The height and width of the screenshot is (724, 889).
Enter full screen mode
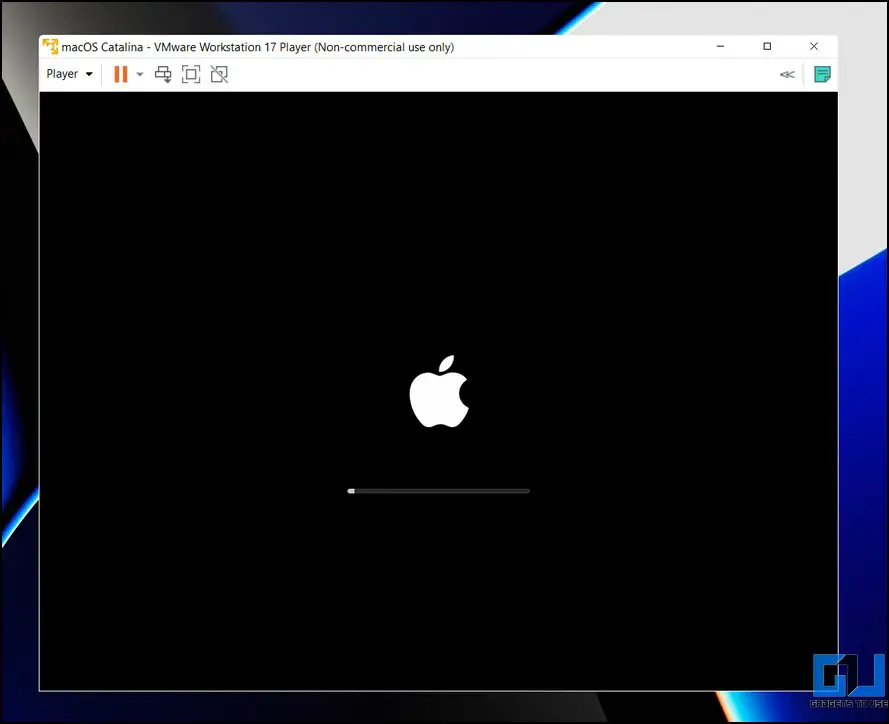pos(191,74)
